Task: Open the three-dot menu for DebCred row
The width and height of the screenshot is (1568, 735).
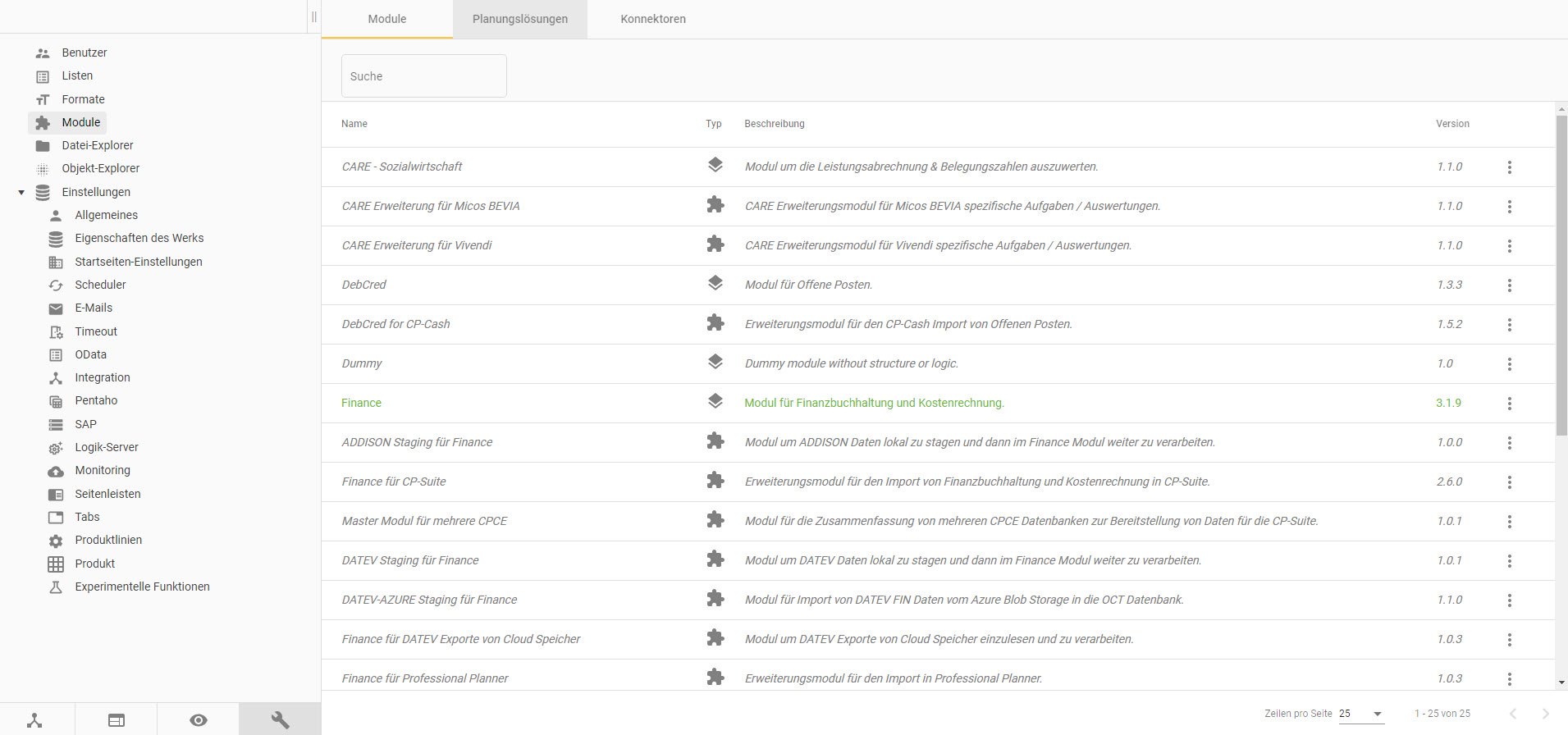Action: point(1509,285)
